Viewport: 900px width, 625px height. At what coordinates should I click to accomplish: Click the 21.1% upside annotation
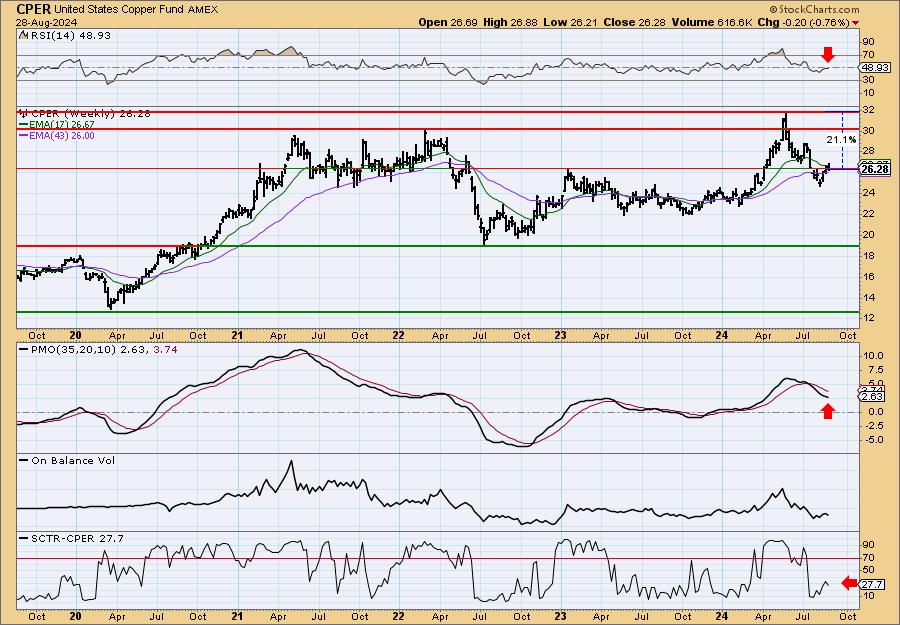841,139
